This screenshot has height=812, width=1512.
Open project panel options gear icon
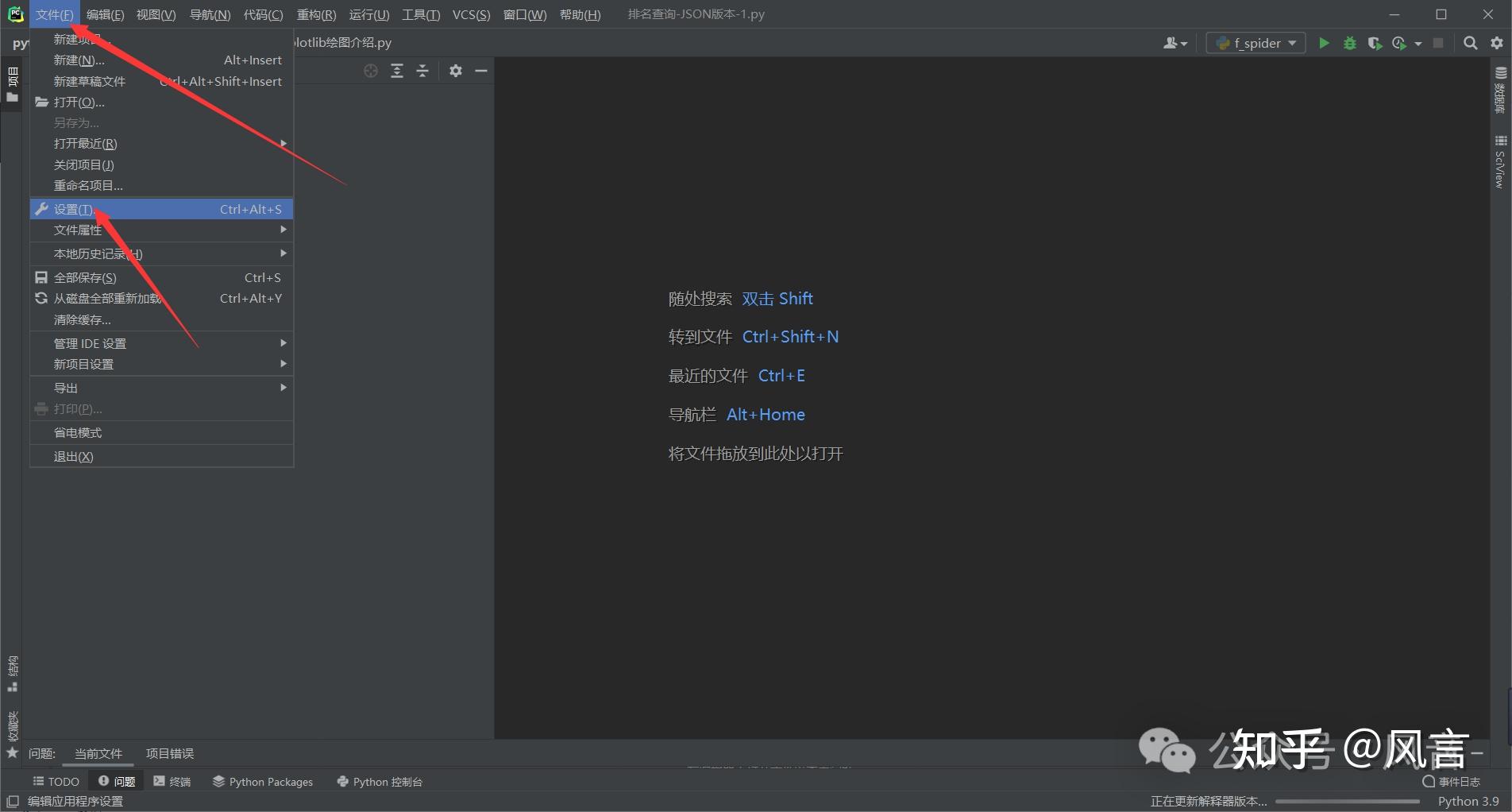click(455, 71)
